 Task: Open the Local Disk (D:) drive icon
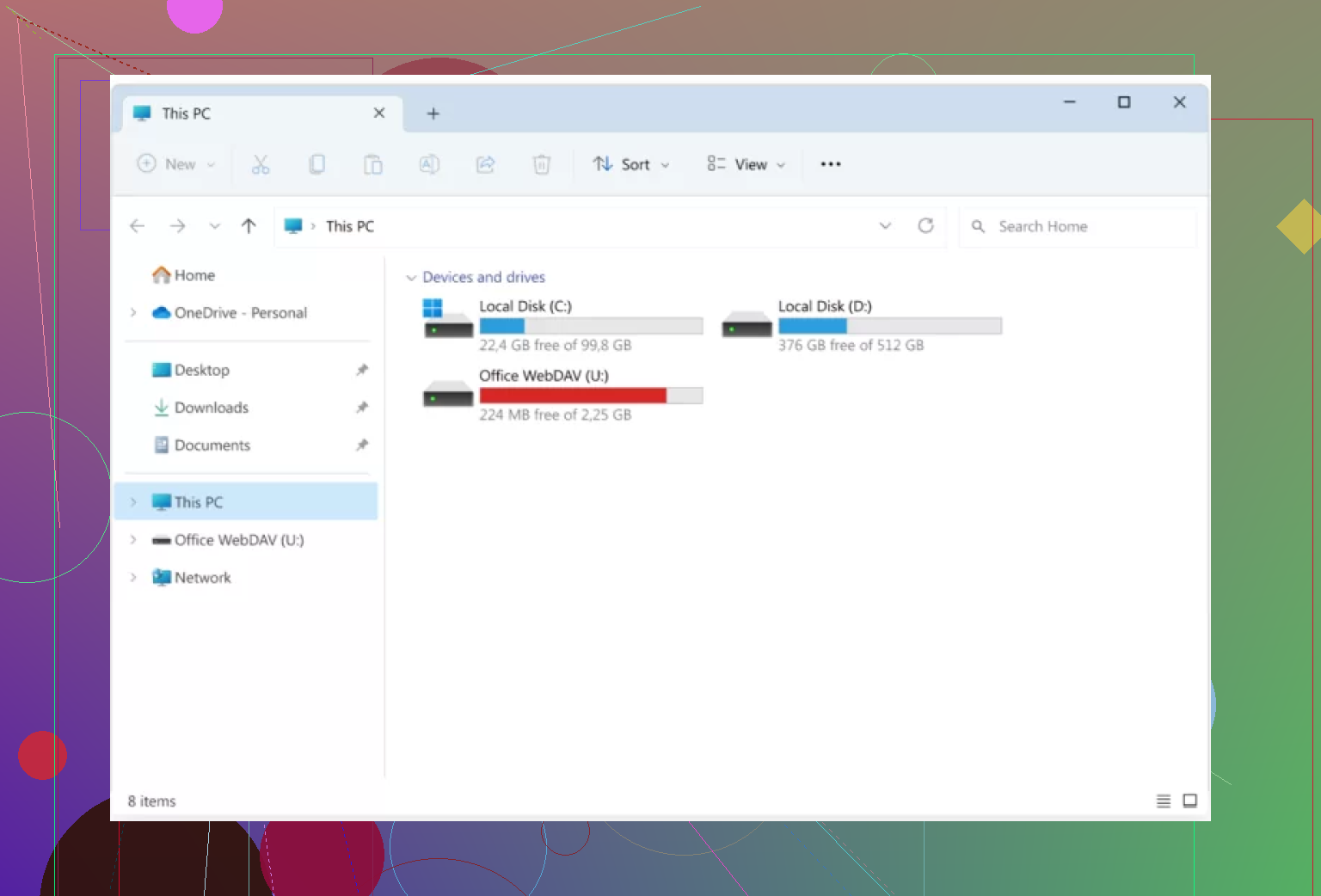pyautogui.click(x=747, y=325)
